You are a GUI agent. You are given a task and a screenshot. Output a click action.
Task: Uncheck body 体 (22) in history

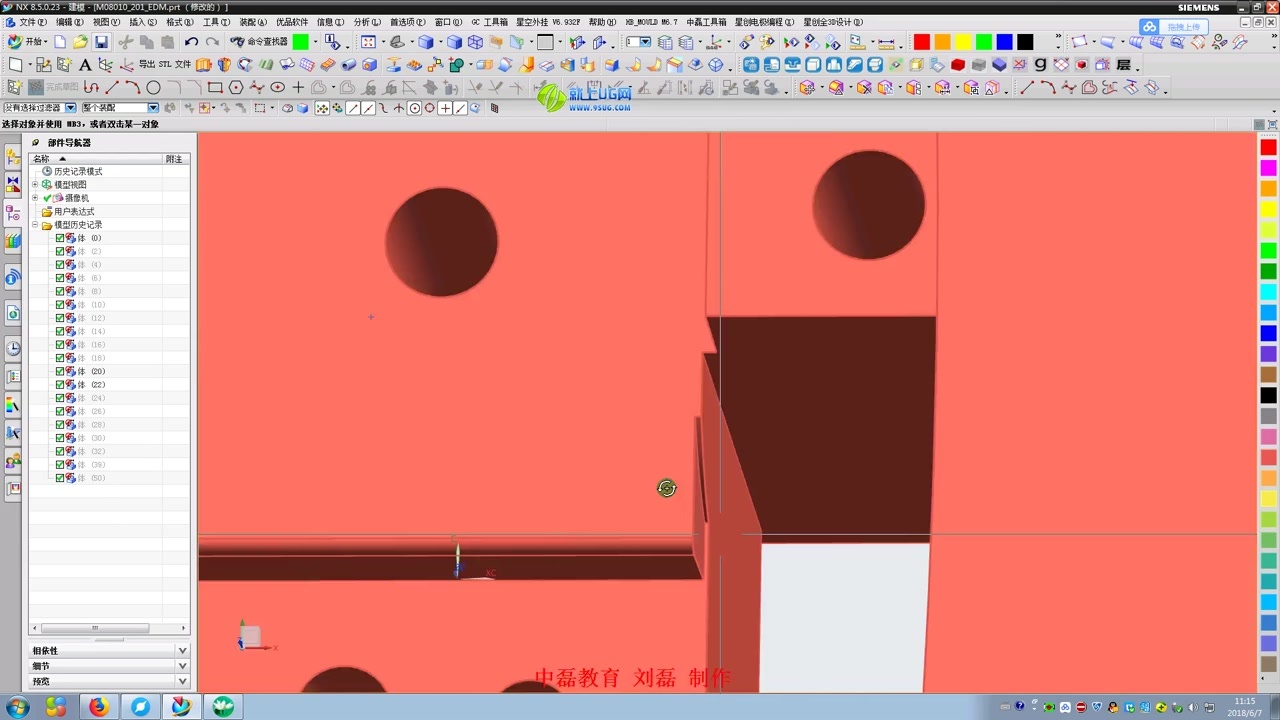pyautogui.click(x=60, y=385)
